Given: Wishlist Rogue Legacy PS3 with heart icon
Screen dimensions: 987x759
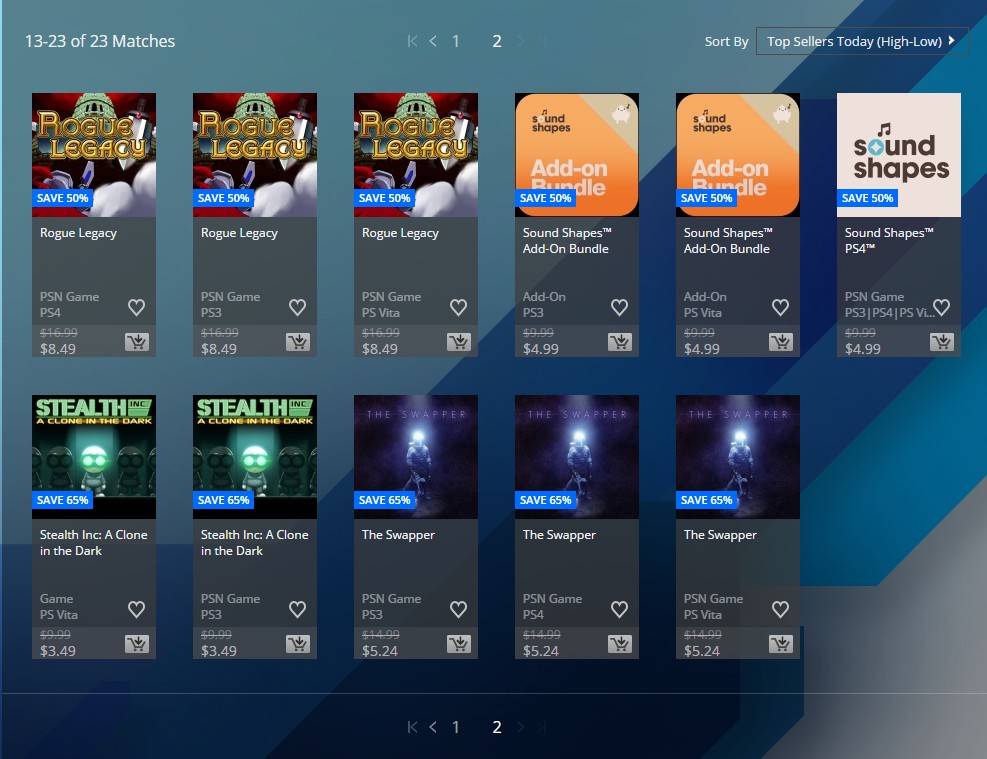Looking at the screenshot, I should pyautogui.click(x=297, y=307).
